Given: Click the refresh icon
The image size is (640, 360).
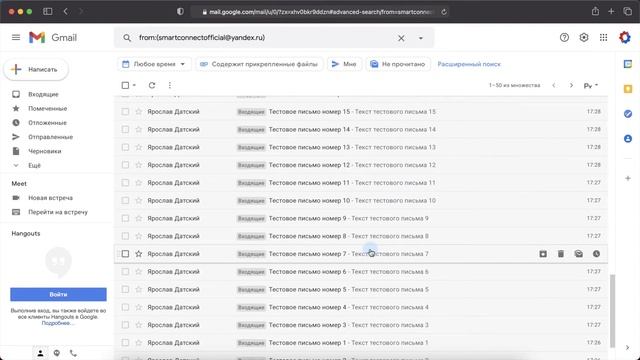Looking at the screenshot, I should tap(152, 85).
